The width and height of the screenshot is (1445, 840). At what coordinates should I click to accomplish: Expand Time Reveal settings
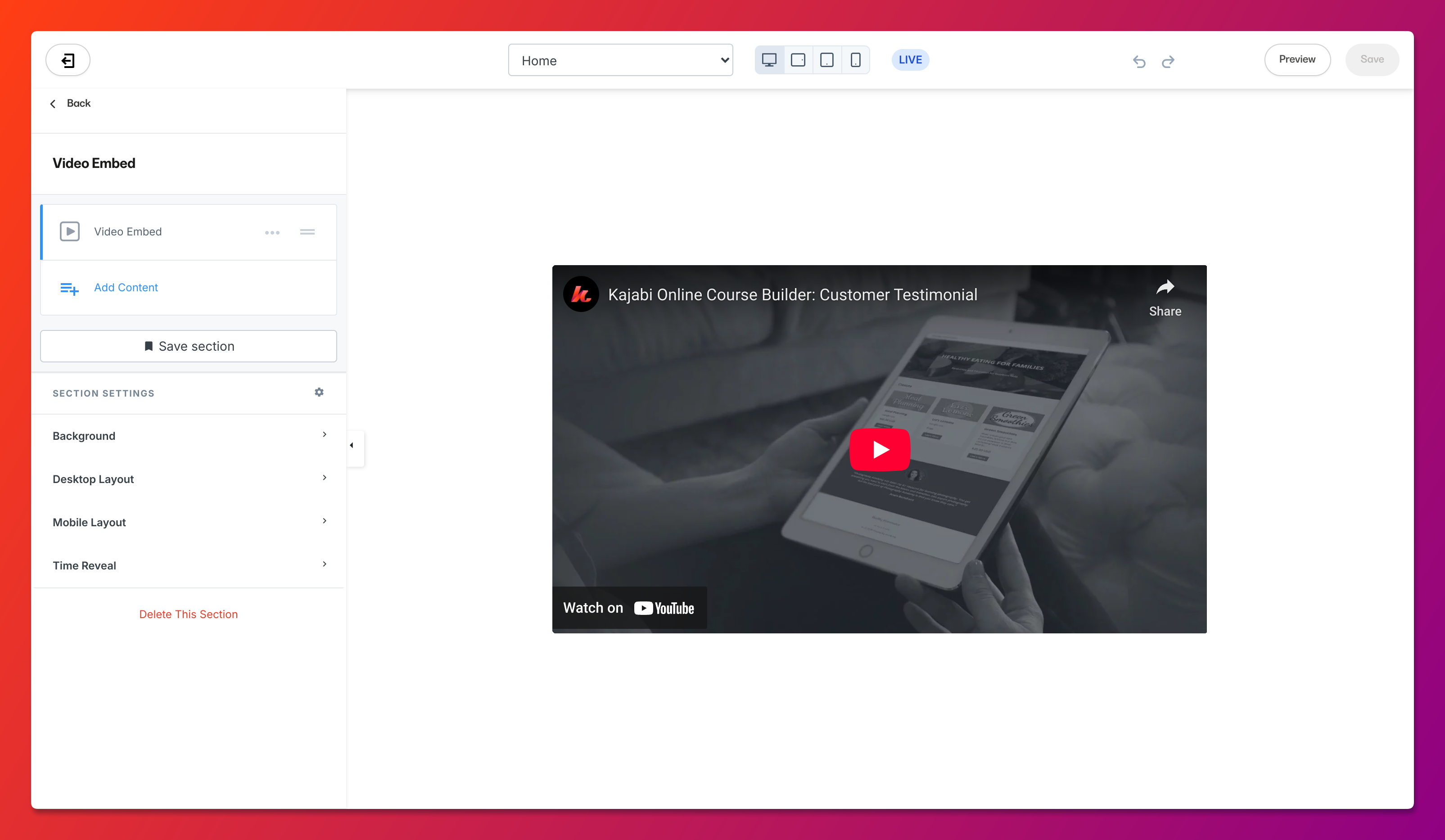[x=189, y=565]
